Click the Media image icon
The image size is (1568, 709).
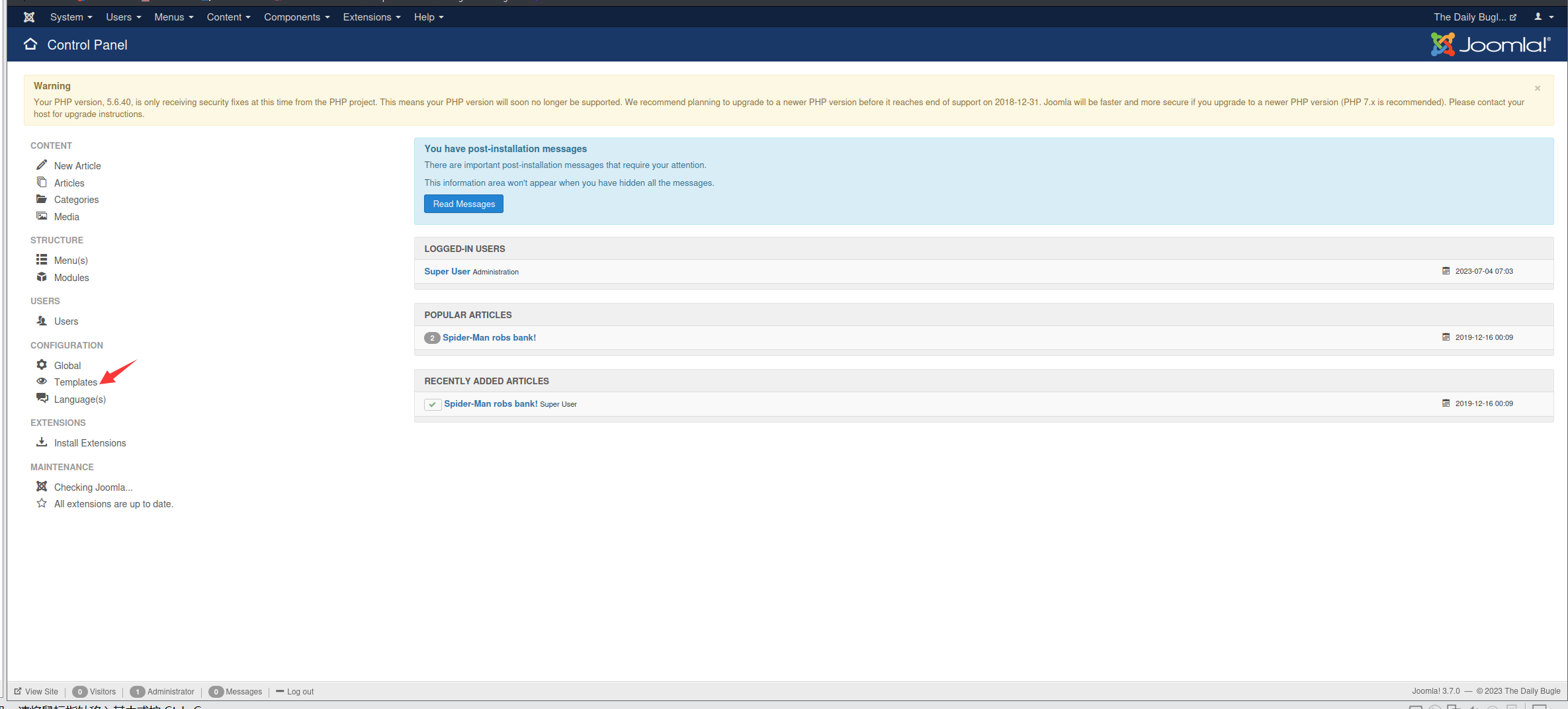(42, 216)
